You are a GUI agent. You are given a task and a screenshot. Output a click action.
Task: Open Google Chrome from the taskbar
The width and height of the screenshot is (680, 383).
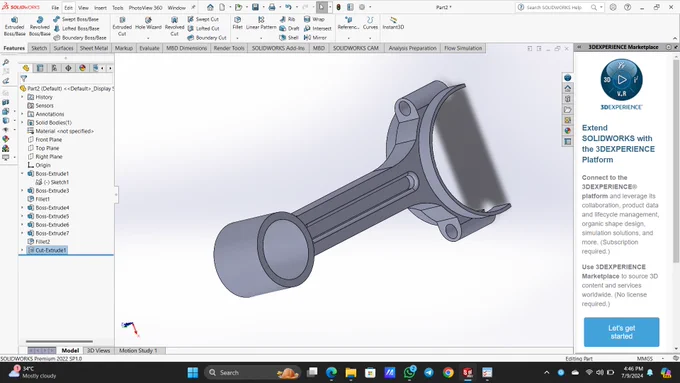448,372
